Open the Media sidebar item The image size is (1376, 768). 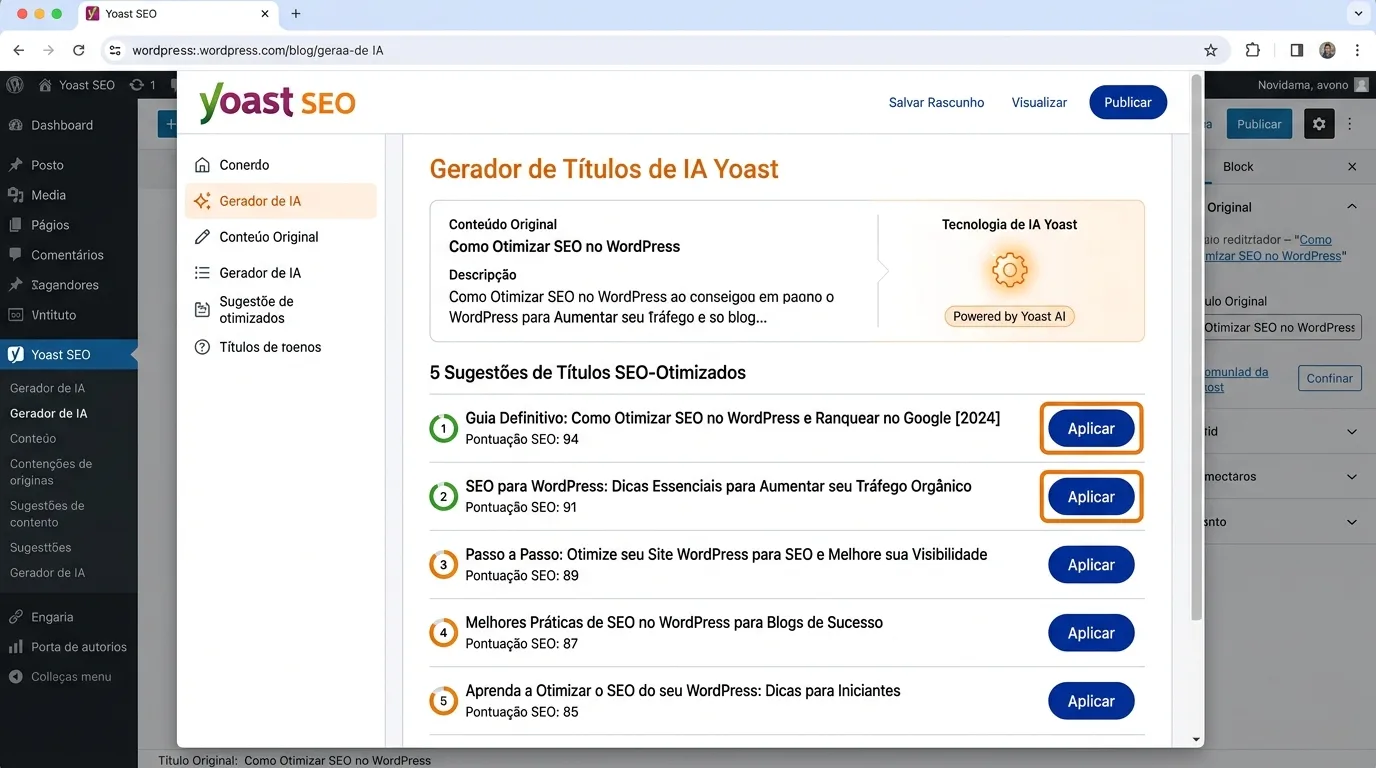(48, 195)
